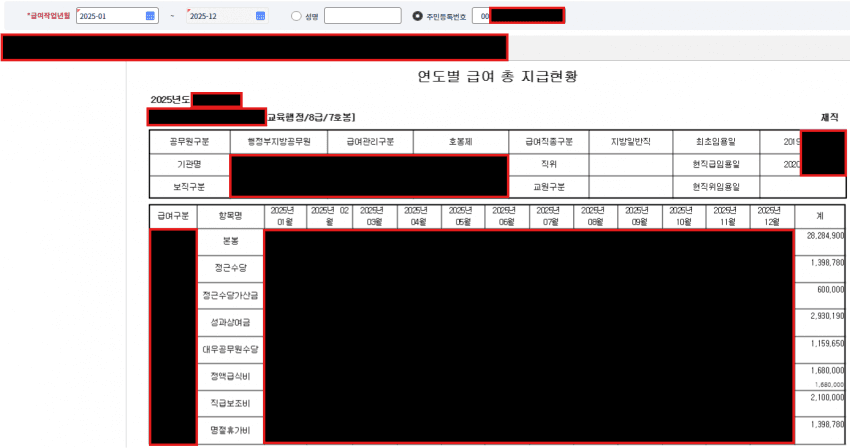Click the 보직구분 label cell
The width and height of the screenshot is (850, 448).
coord(189,187)
